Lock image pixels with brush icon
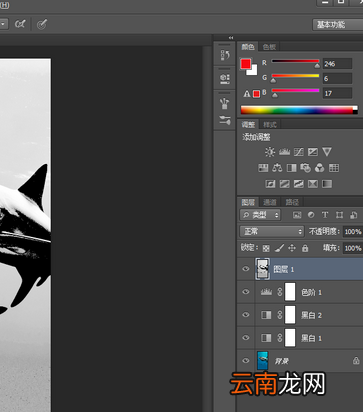 [x=279, y=248]
